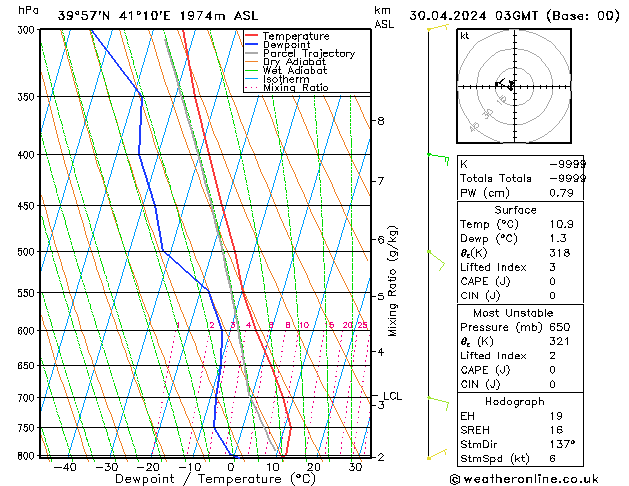Click the wind barb at 300 hPa
The image size is (629, 486).
click(x=438, y=27)
